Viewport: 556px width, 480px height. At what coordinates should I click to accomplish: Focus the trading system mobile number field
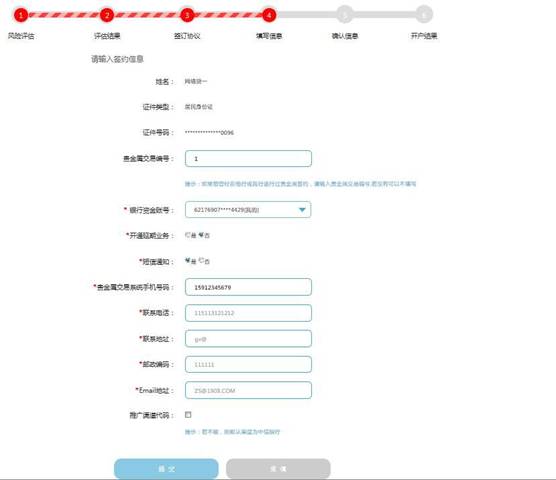[x=248, y=287]
